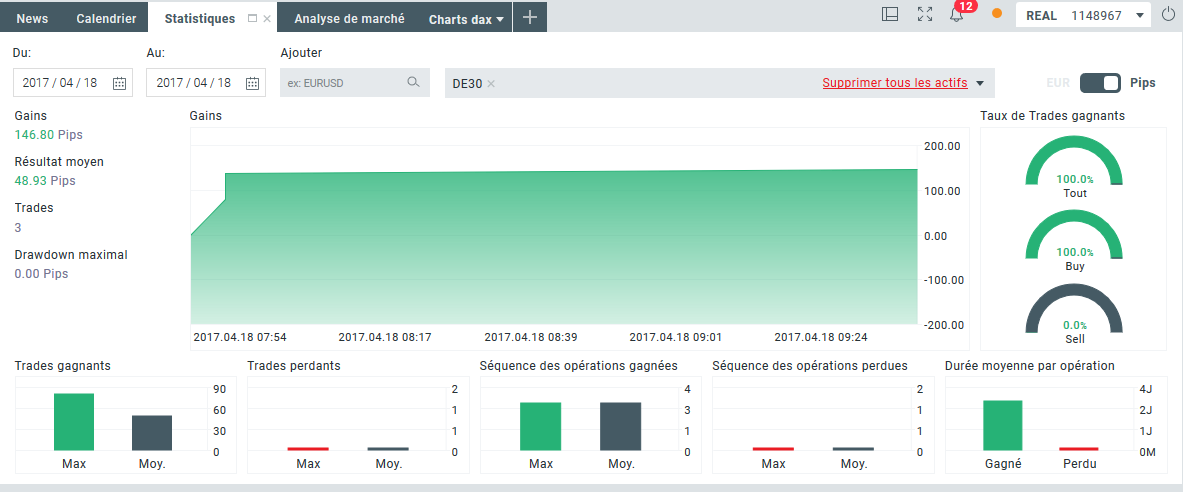Expand the REAL 1148967 account dropdown
The height and width of the screenshot is (492, 1183).
1139,16
